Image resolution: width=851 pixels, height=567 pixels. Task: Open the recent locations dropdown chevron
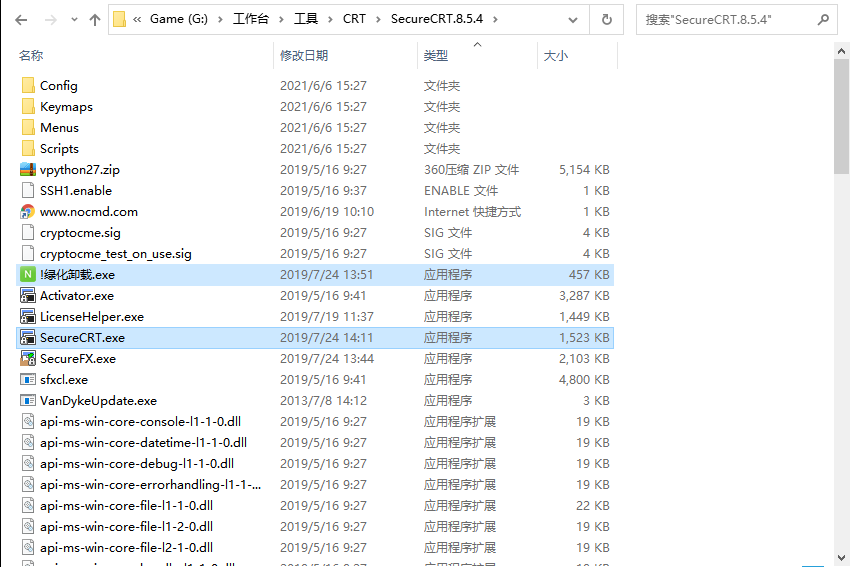[73, 19]
